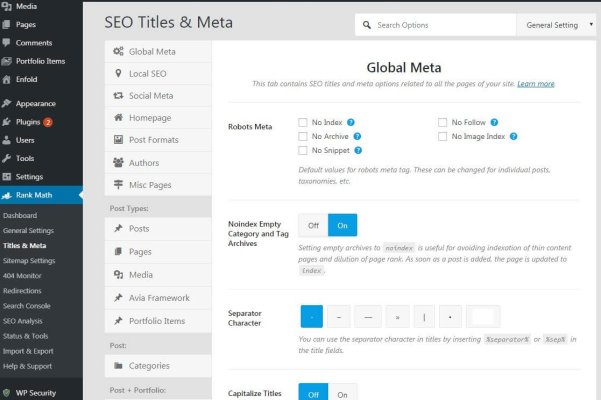Open the Local SEO tab
Screen dimensions: 601x400
click(158, 74)
